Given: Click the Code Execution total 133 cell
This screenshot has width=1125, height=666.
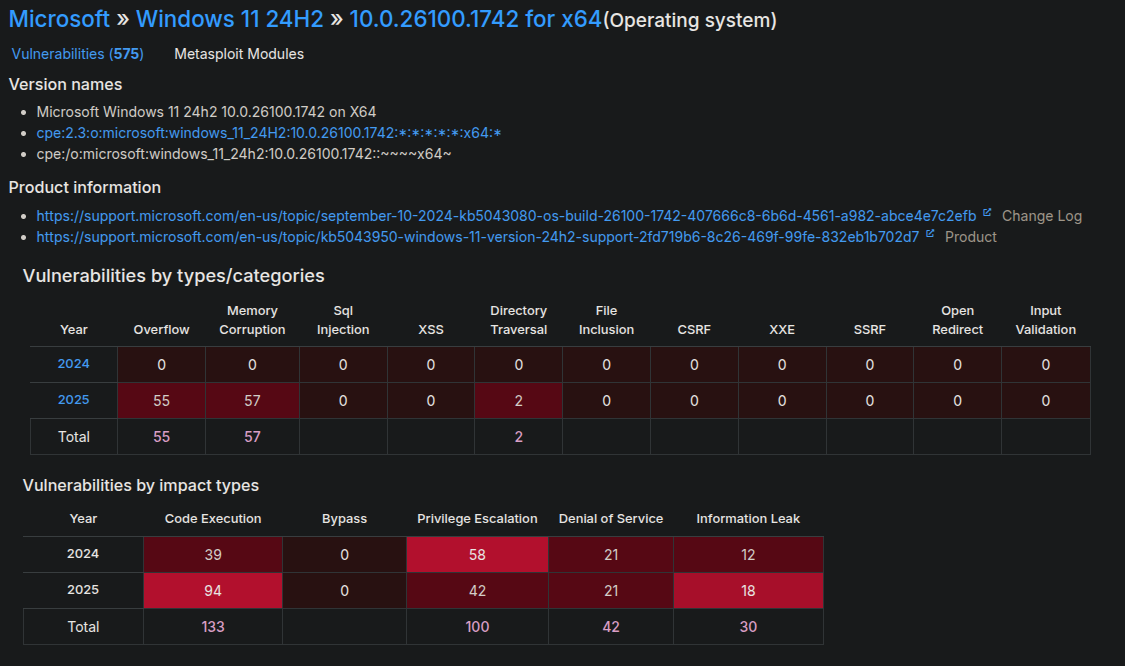Looking at the screenshot, I should tap(212, 626).
